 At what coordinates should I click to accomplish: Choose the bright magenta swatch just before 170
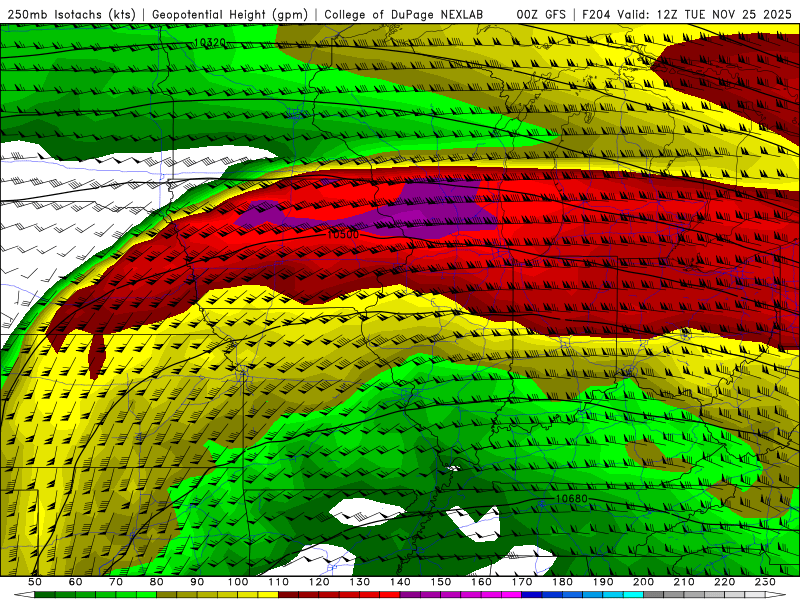point(511,594)
